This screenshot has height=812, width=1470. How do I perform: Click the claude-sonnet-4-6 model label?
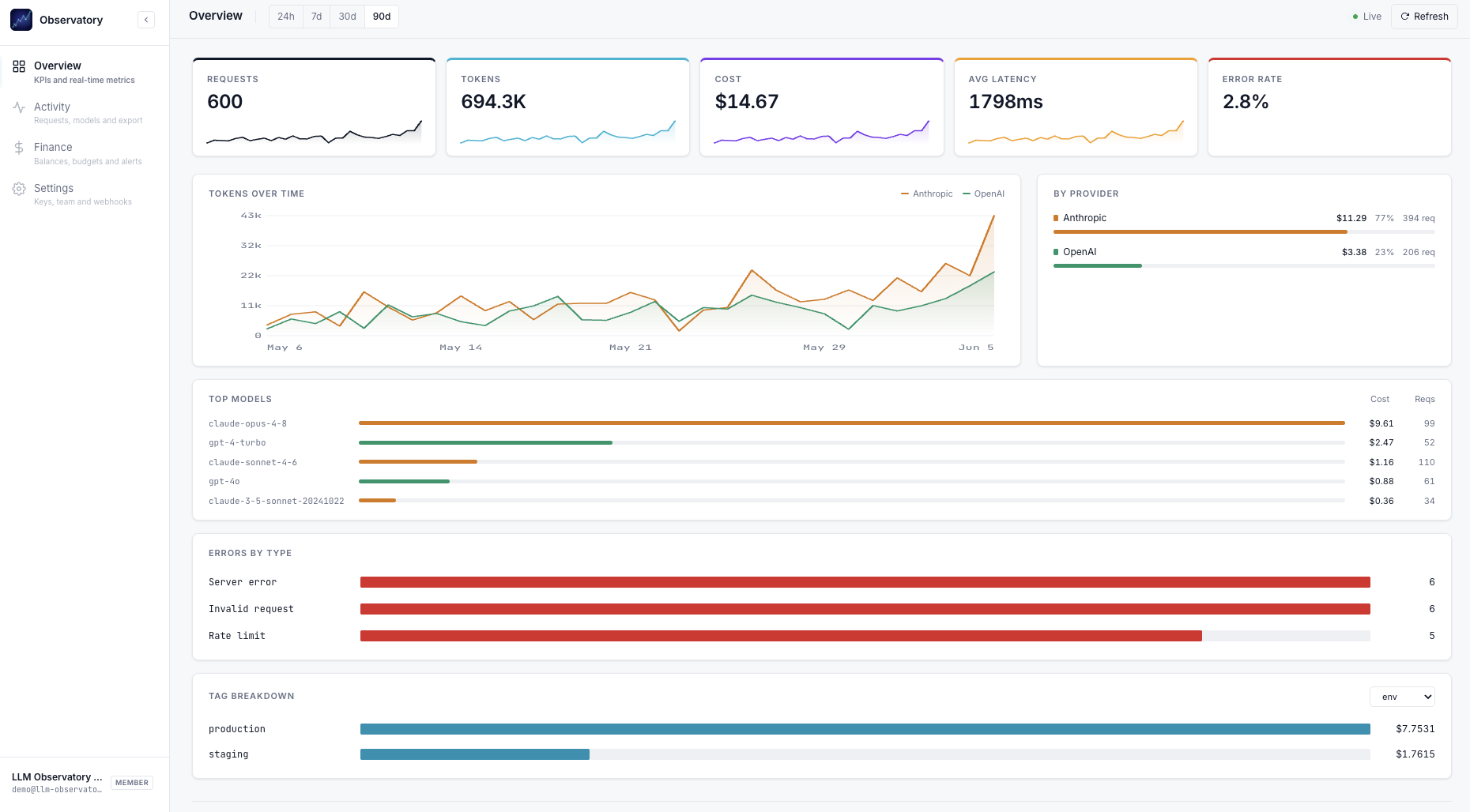click(x=253, y=463)
